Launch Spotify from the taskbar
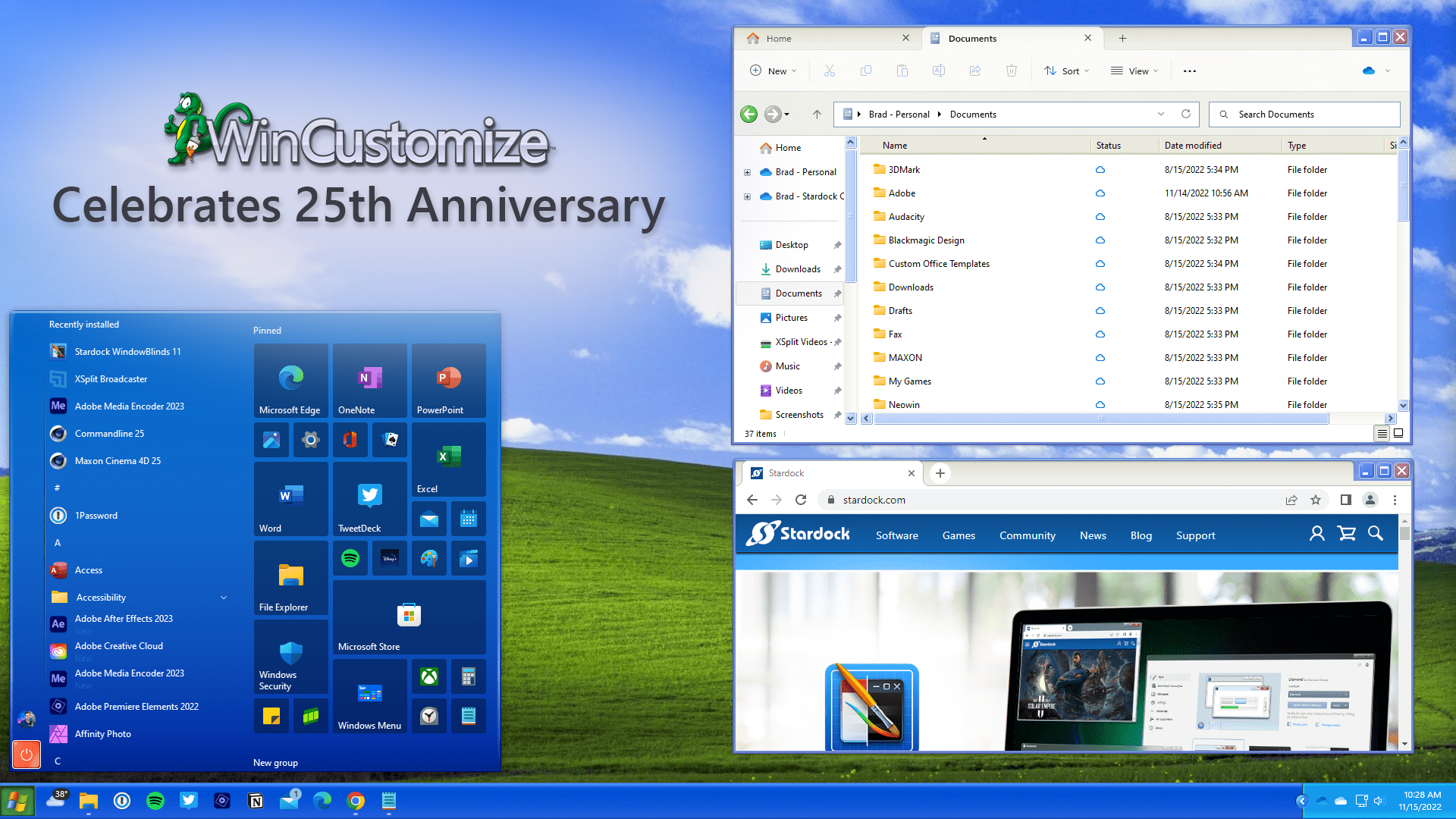Image resolution: width=1456 pixels, height=819 pixels. [x=155, y=801]
